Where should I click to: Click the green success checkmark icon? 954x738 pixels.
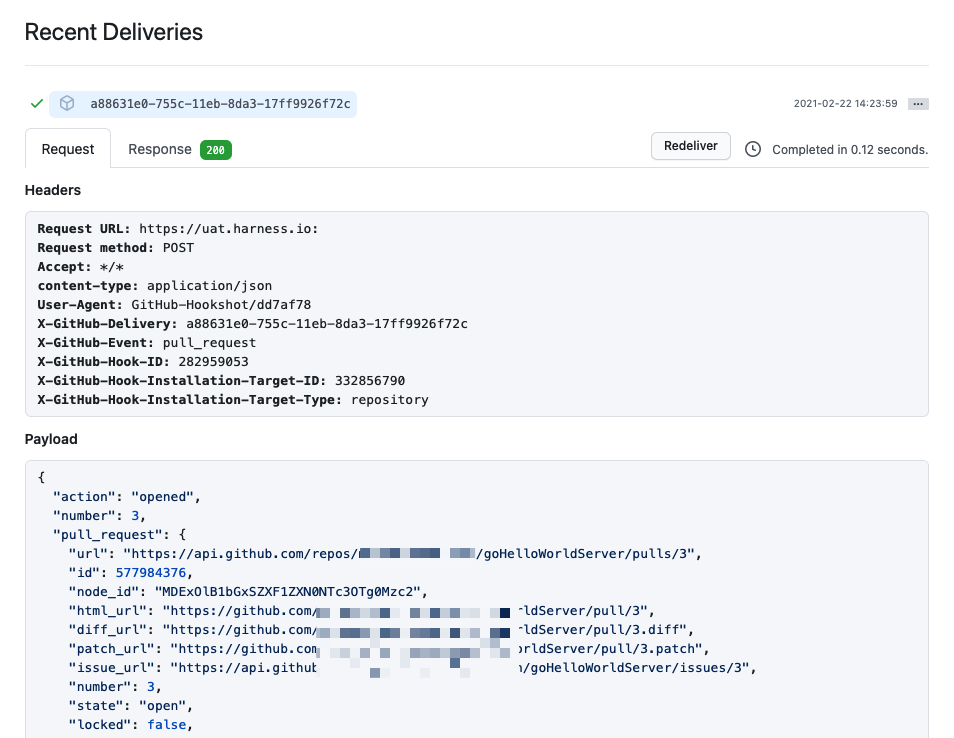pyautogui.click(x=37, y=103)
